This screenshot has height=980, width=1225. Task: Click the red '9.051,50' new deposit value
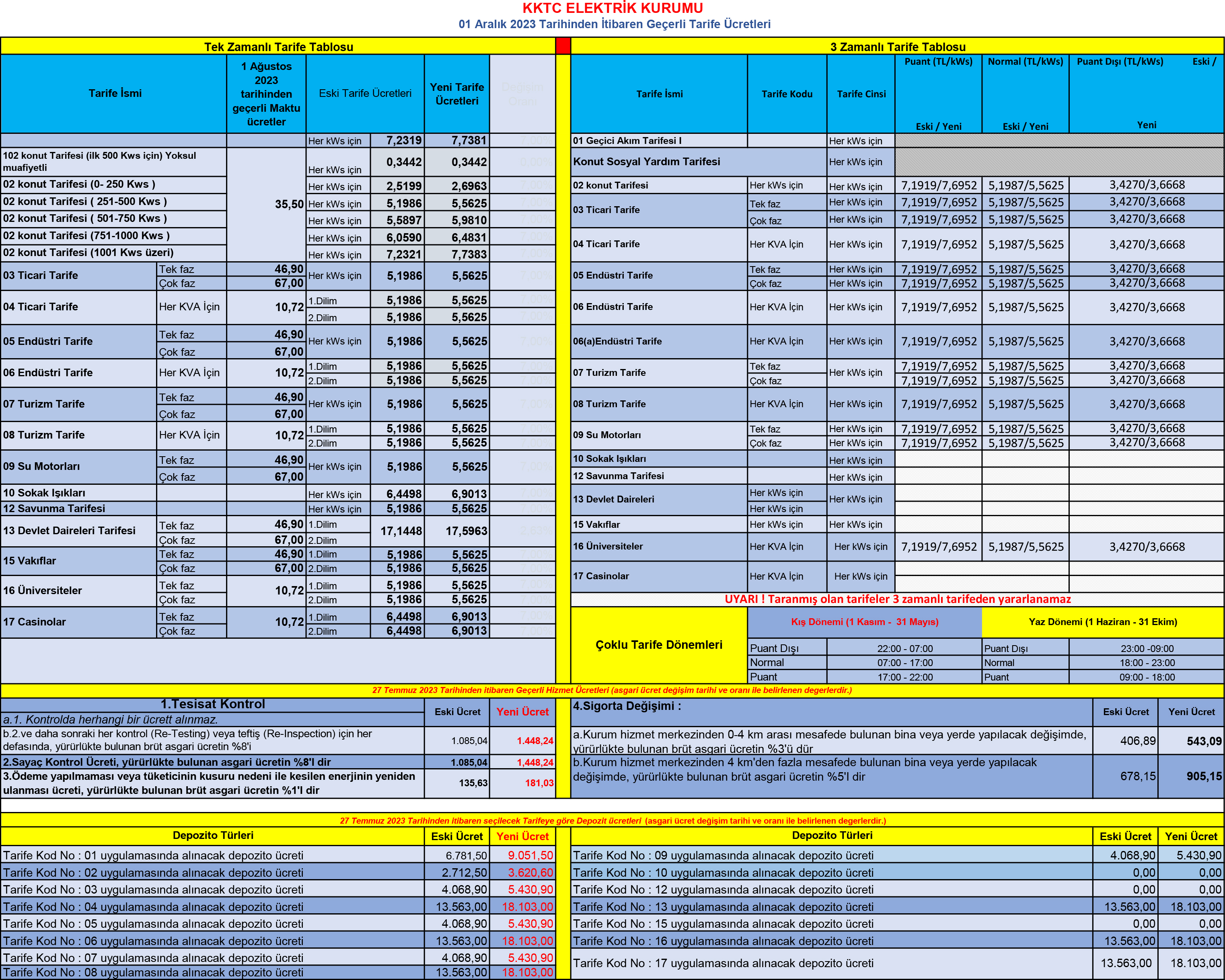tap(523, 855)
